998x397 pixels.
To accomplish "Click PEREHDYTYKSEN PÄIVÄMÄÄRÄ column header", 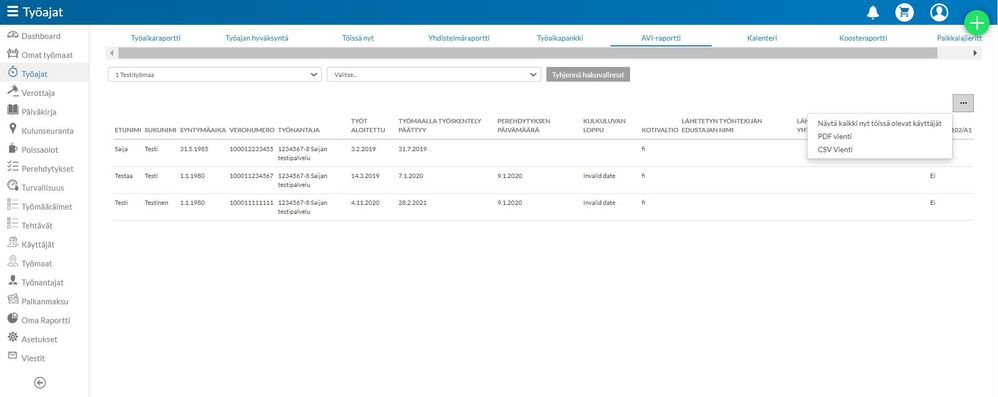I will [x=524, y=125].
